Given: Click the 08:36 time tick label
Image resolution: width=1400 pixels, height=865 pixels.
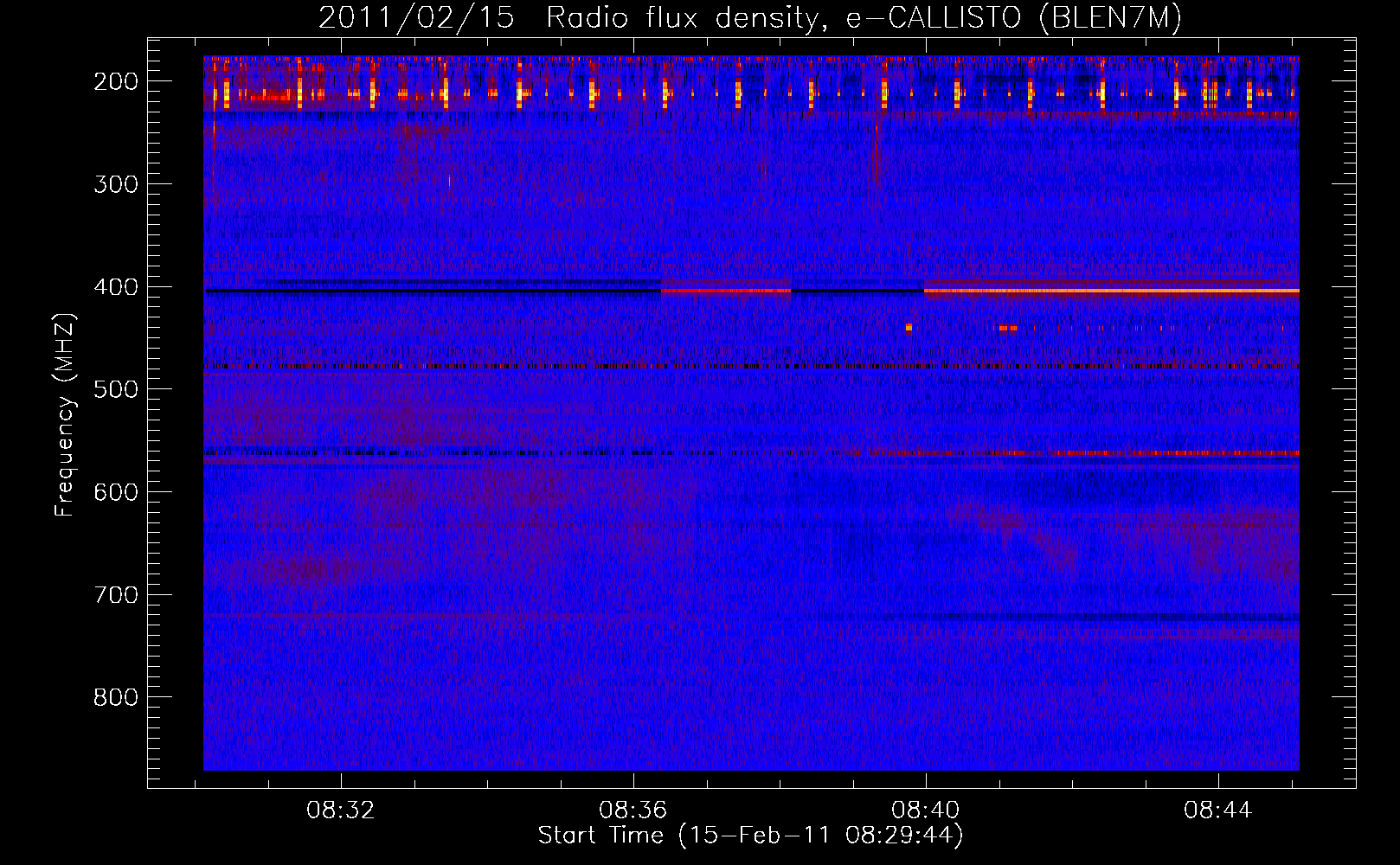Looking at the screenshot, I should coord(633,811).
